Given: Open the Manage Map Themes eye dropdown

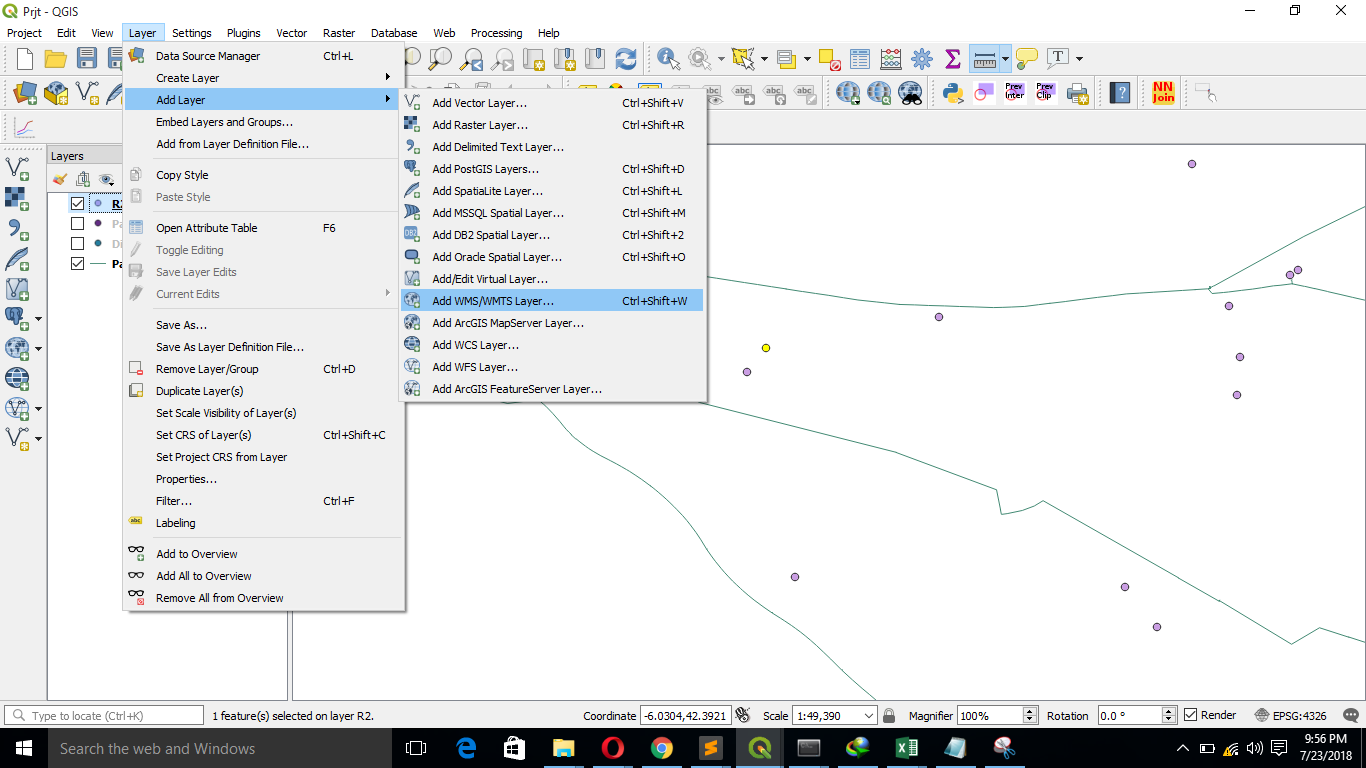Looking at the screenshot, I should click(x=106, y=180).
